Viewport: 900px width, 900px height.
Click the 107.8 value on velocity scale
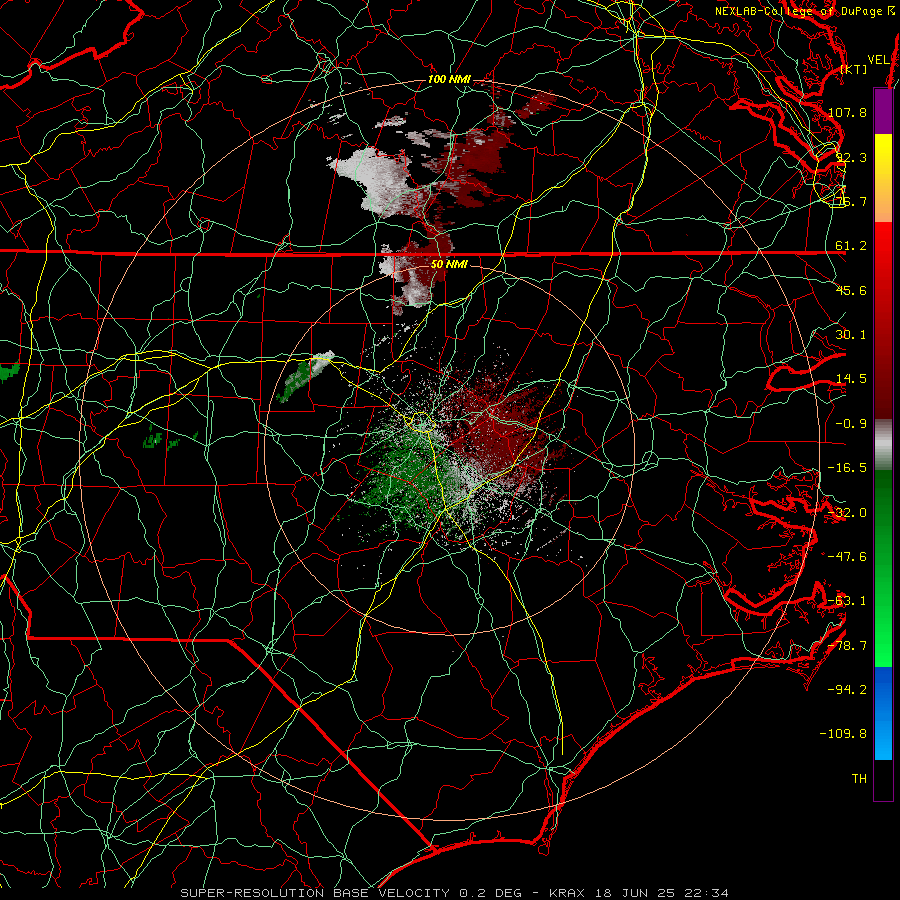pyautogui.click(x=847, y=112)
